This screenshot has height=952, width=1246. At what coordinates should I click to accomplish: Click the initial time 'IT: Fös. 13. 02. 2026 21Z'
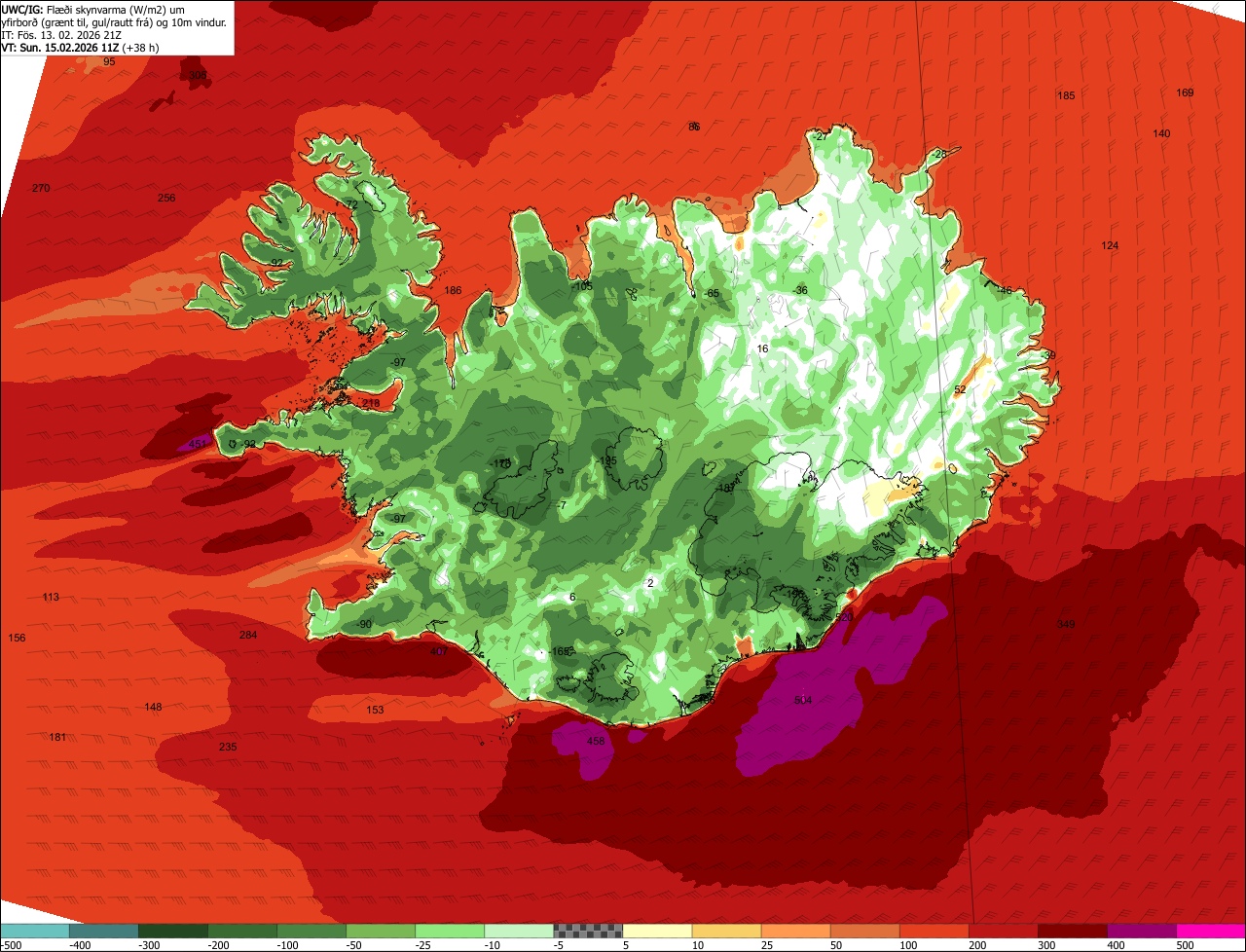[x=61, y=35]
